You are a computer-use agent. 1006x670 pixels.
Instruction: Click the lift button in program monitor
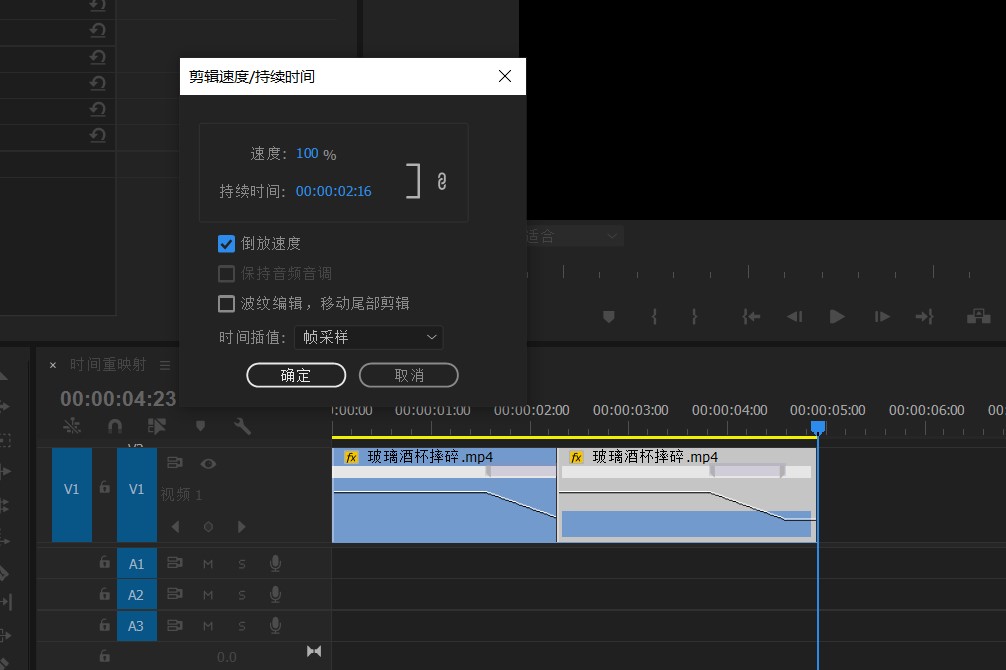click(978, 316)
